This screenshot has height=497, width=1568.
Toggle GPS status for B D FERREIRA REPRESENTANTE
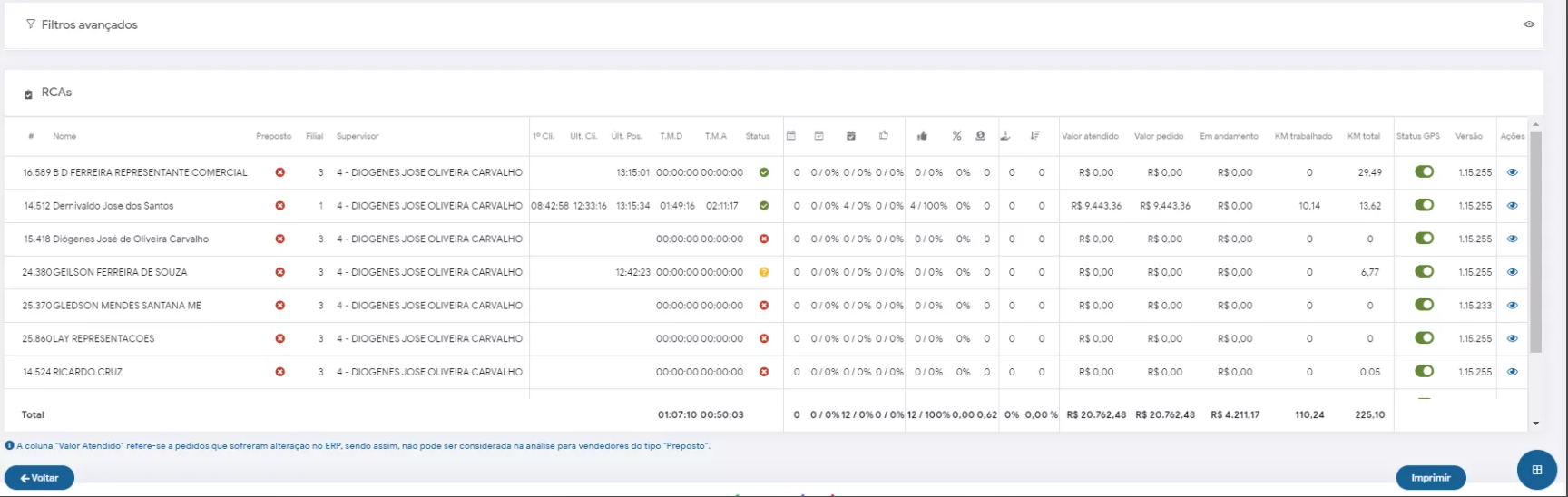coord(1424,171)
